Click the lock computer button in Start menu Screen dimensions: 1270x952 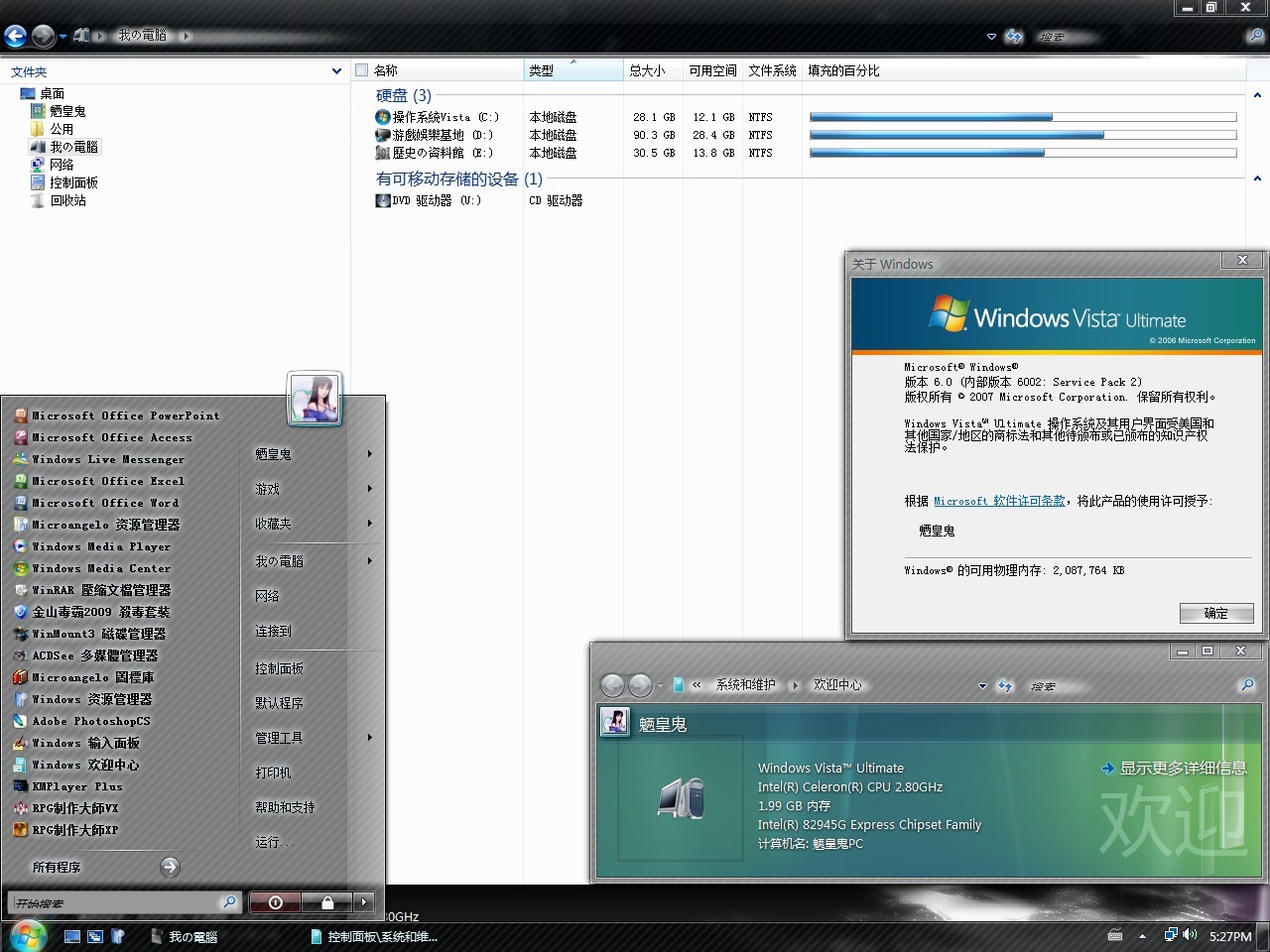pyautogui.click(x=327, y=902)
